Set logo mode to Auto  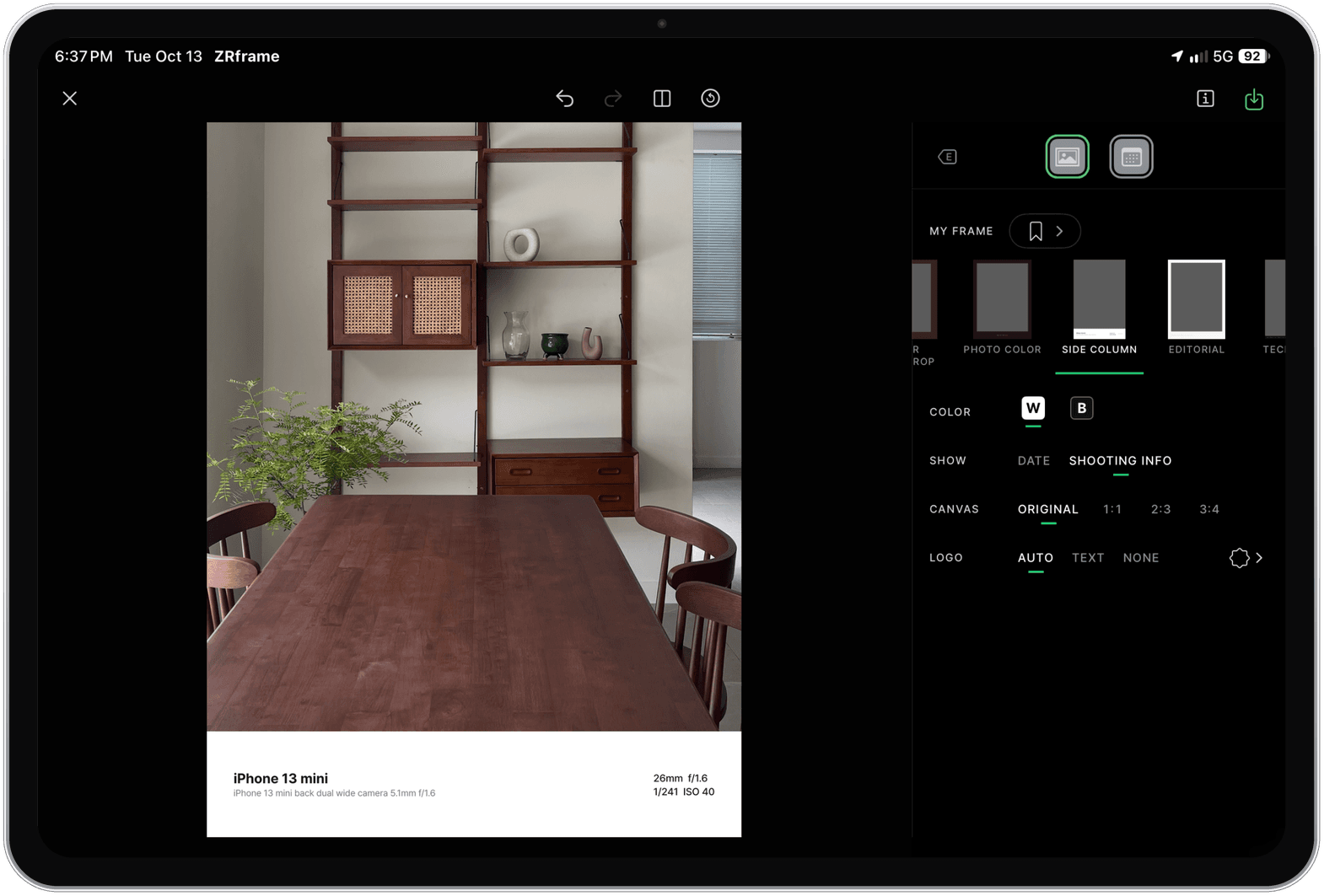pos(1036,558)
